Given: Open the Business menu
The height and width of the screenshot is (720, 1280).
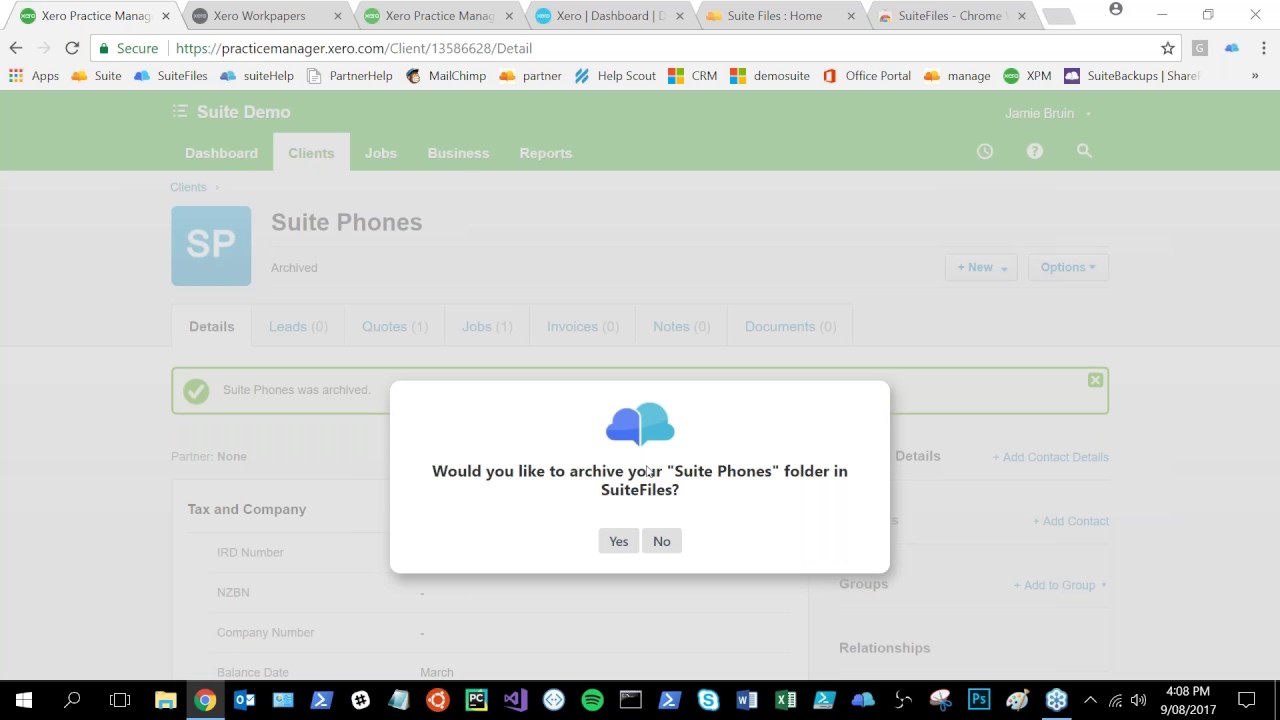Looking at the screenshot, I should pos(458,153).
